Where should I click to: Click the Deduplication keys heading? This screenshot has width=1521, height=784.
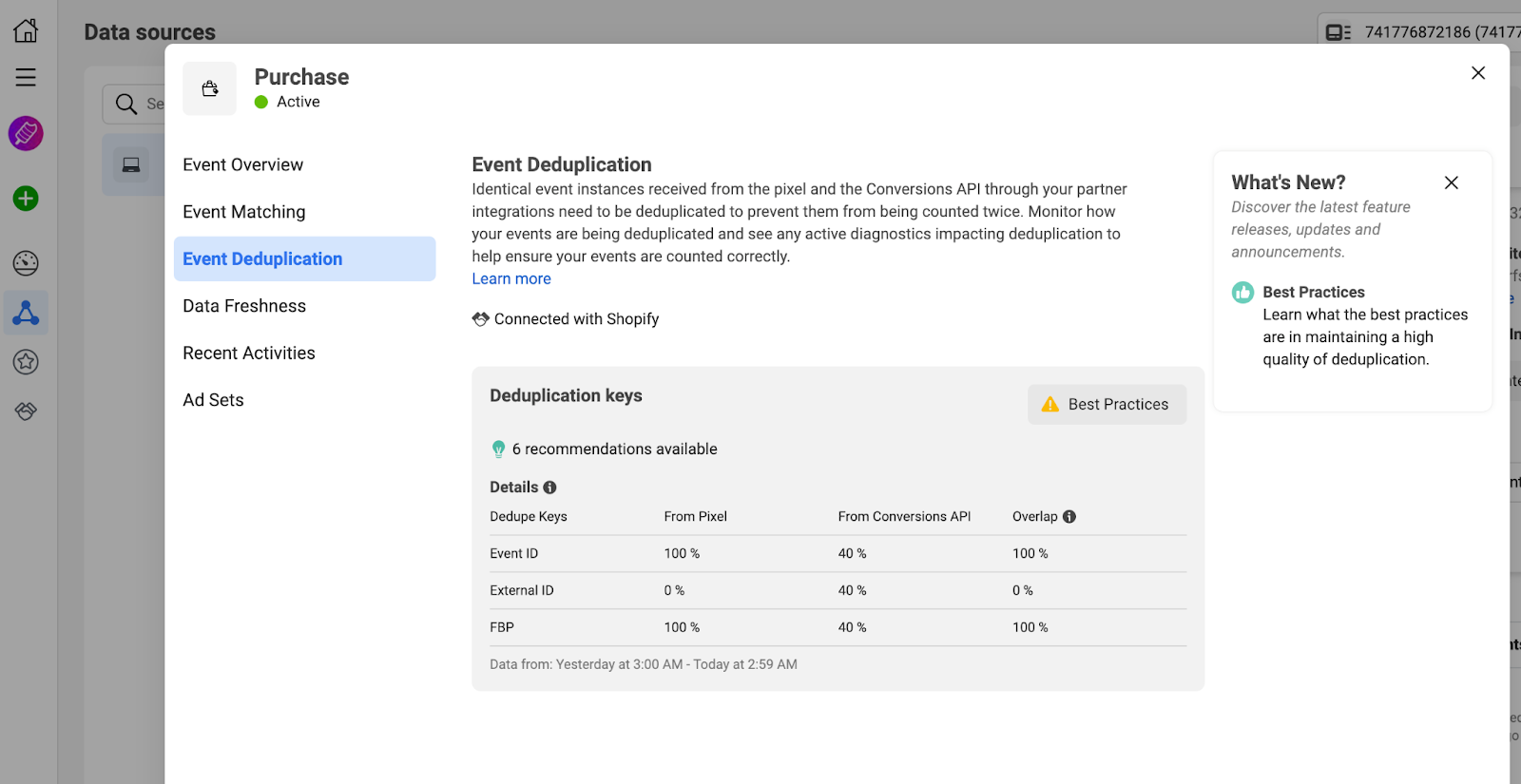click(x=566, y=395)
